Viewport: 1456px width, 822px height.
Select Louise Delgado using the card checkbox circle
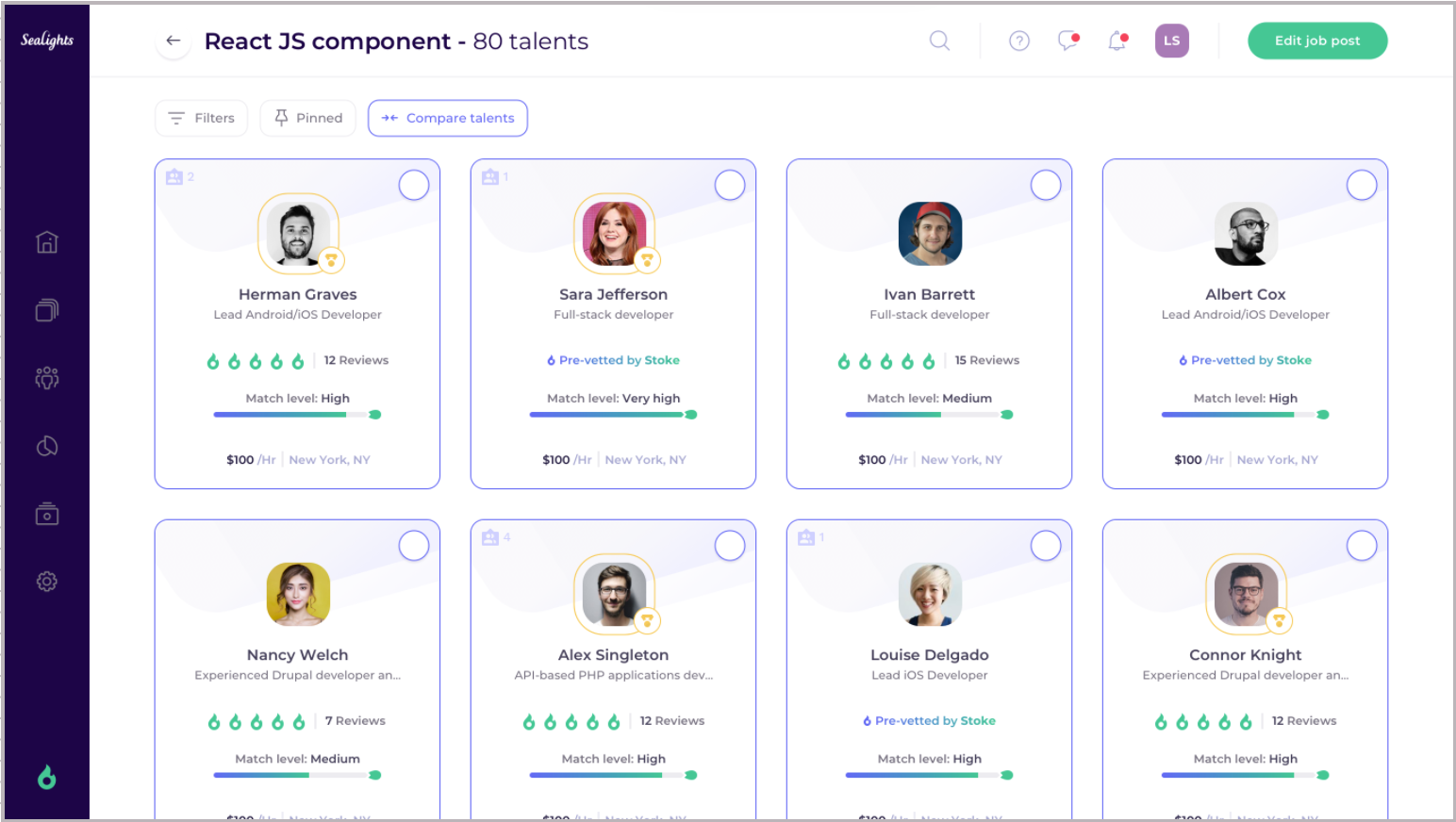tap(1046, 545)
